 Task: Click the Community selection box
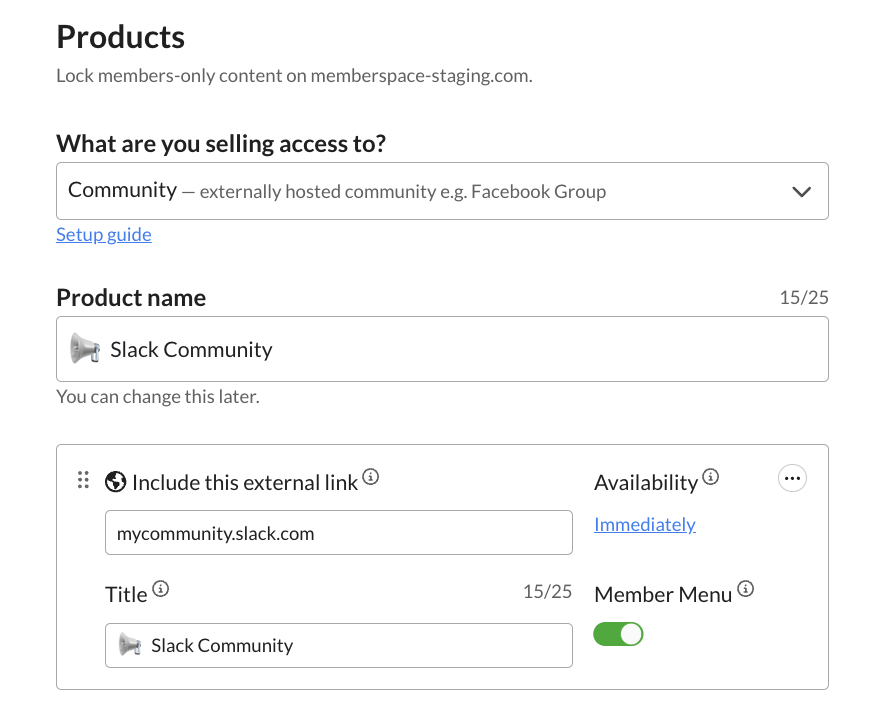pyautogui.click(x=442, y=190)
